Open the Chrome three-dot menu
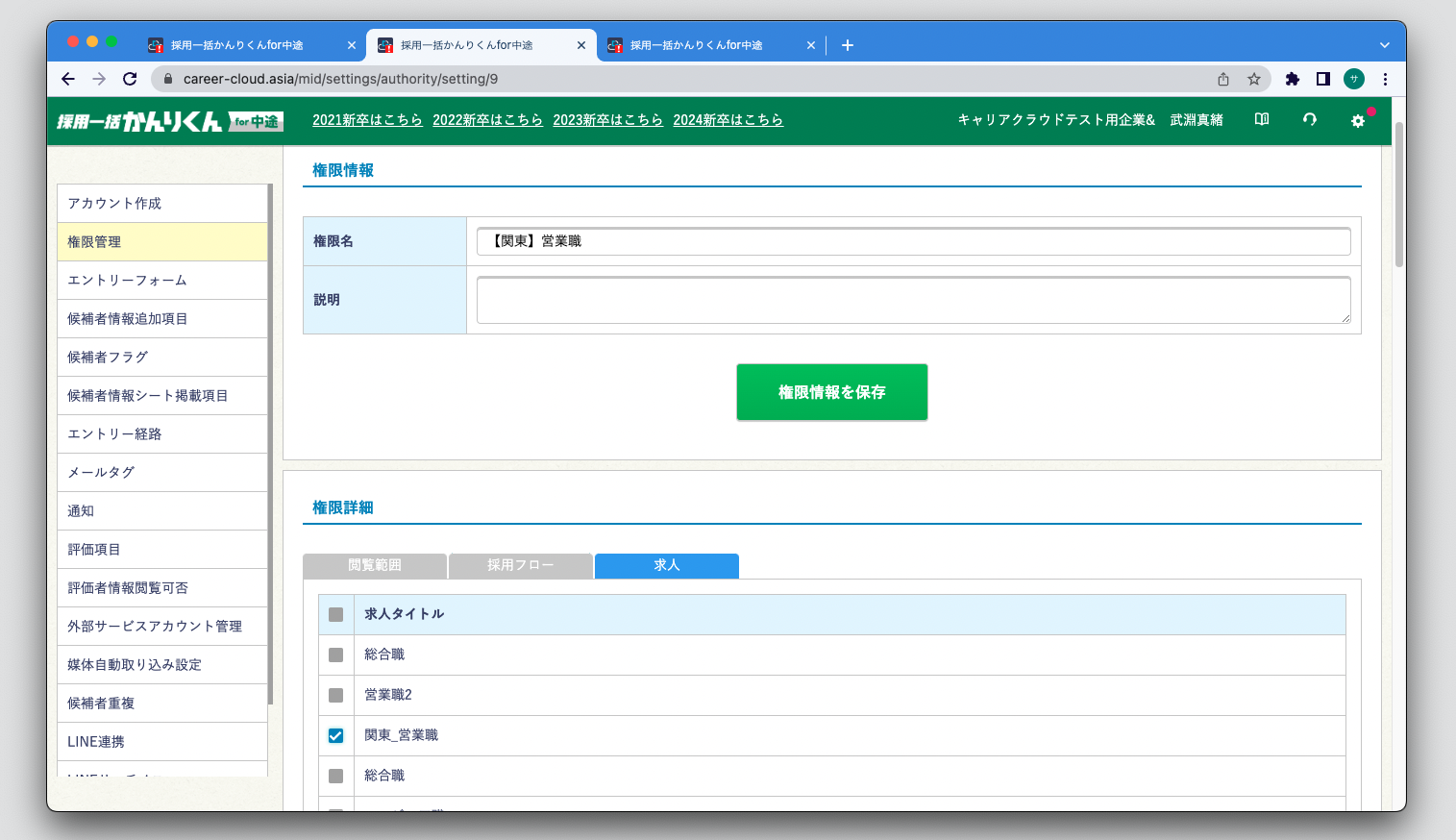This screenshot has height=840, width=1456. click(x=1385, y=79)
